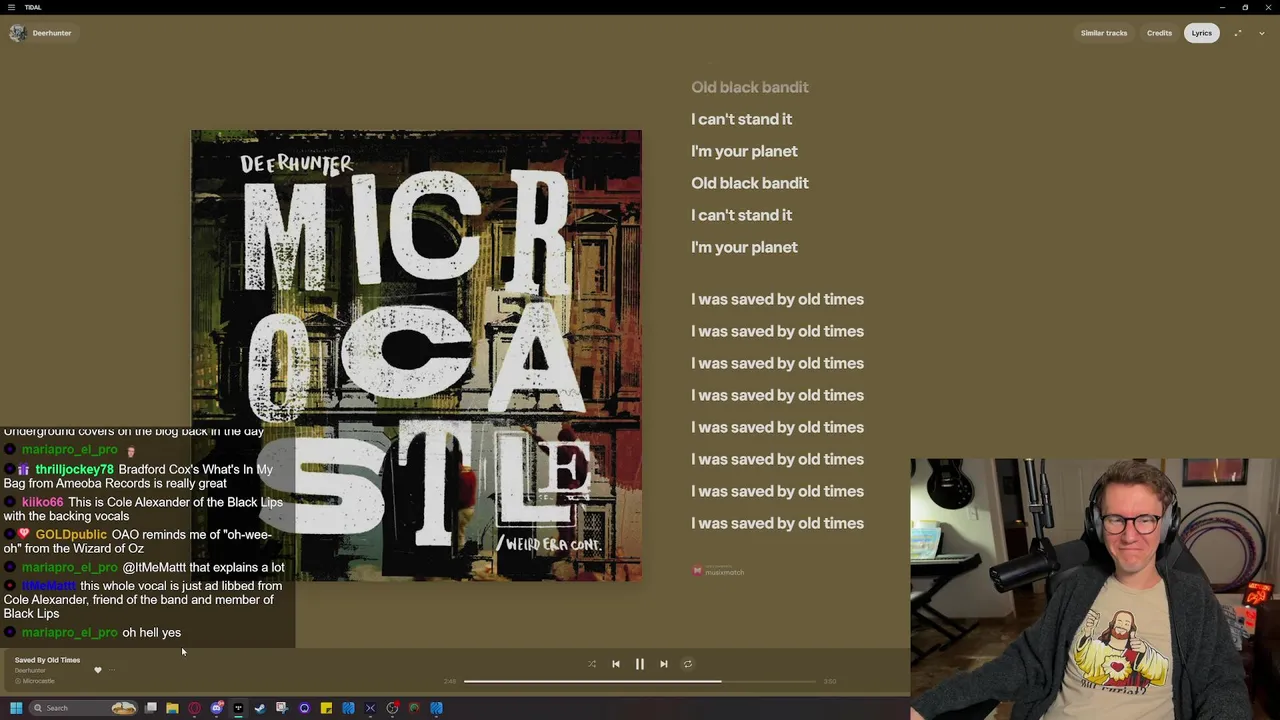This screenshot has height=720, width=1280.
Task: Jump to first 'I'm your planet' lyric
Action: coord(744,151)
